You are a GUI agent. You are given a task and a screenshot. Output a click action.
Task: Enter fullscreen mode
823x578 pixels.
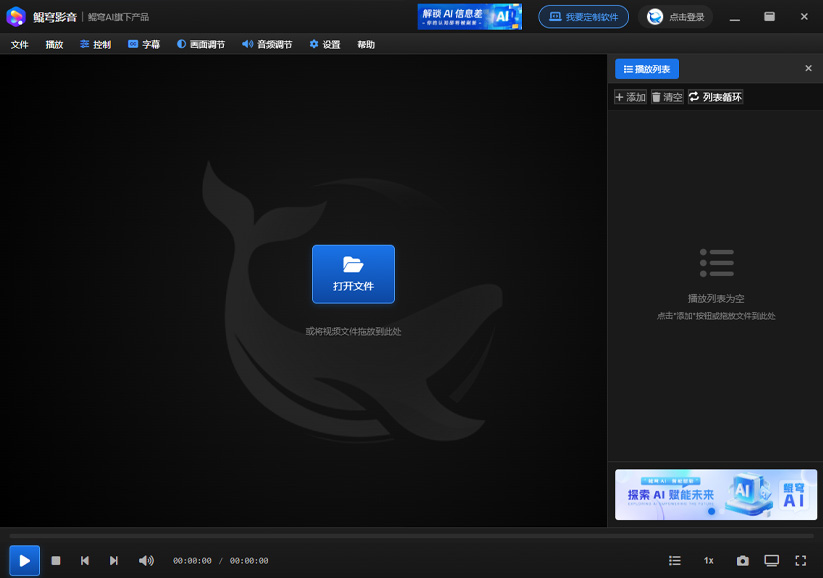point(800,561)
